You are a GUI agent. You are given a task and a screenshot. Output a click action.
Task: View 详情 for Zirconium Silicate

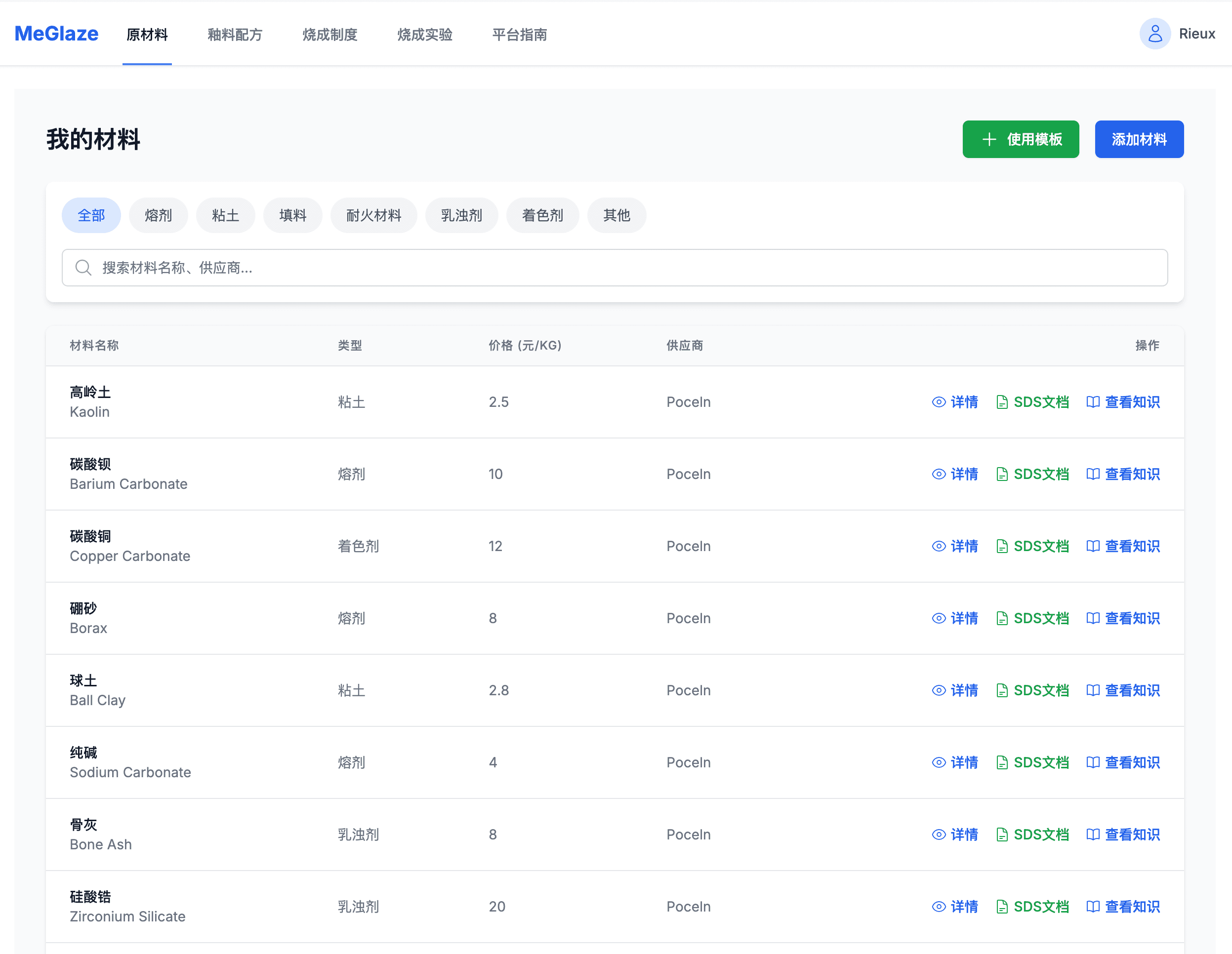tap(955, 907)
